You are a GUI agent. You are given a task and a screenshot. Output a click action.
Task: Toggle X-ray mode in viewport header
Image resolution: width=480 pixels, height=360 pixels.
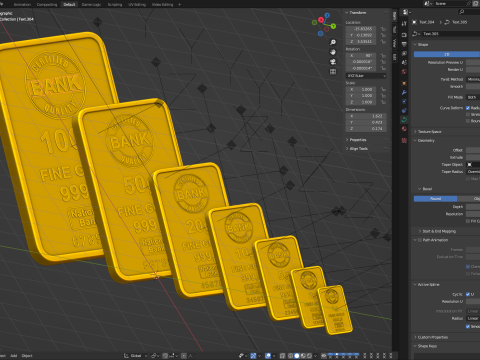click(x=282, y=356)
